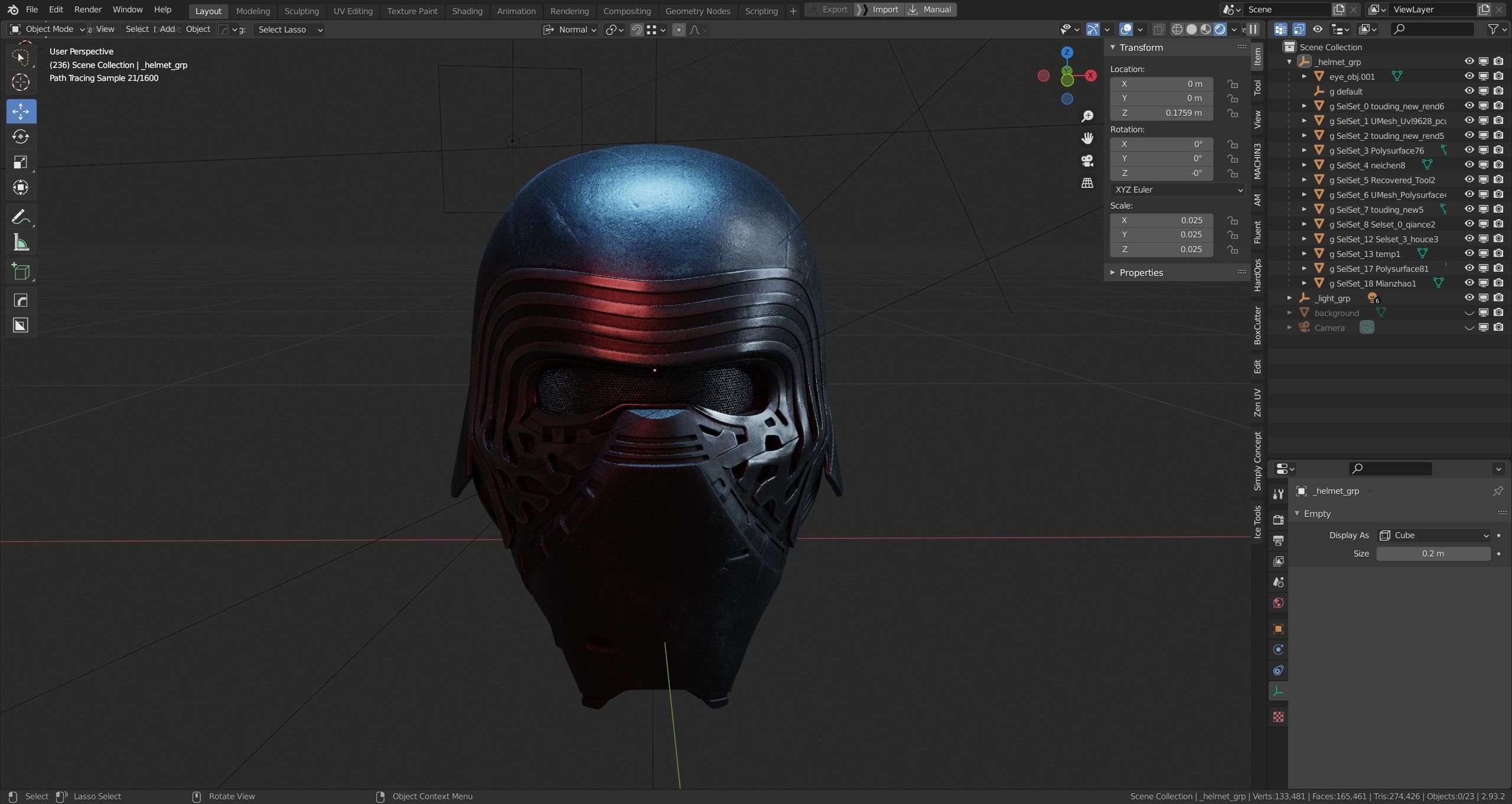This screenshot has height=804, width=1512.
Task: Click the zoom viewport magnifier icon
Action: point(1087,116)
